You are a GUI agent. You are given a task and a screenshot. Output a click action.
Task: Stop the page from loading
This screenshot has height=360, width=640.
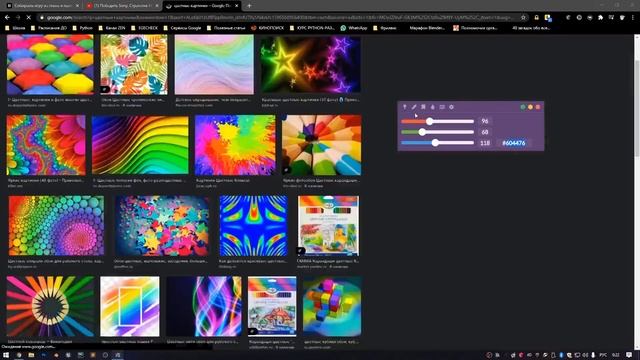[x=29, y=18]
